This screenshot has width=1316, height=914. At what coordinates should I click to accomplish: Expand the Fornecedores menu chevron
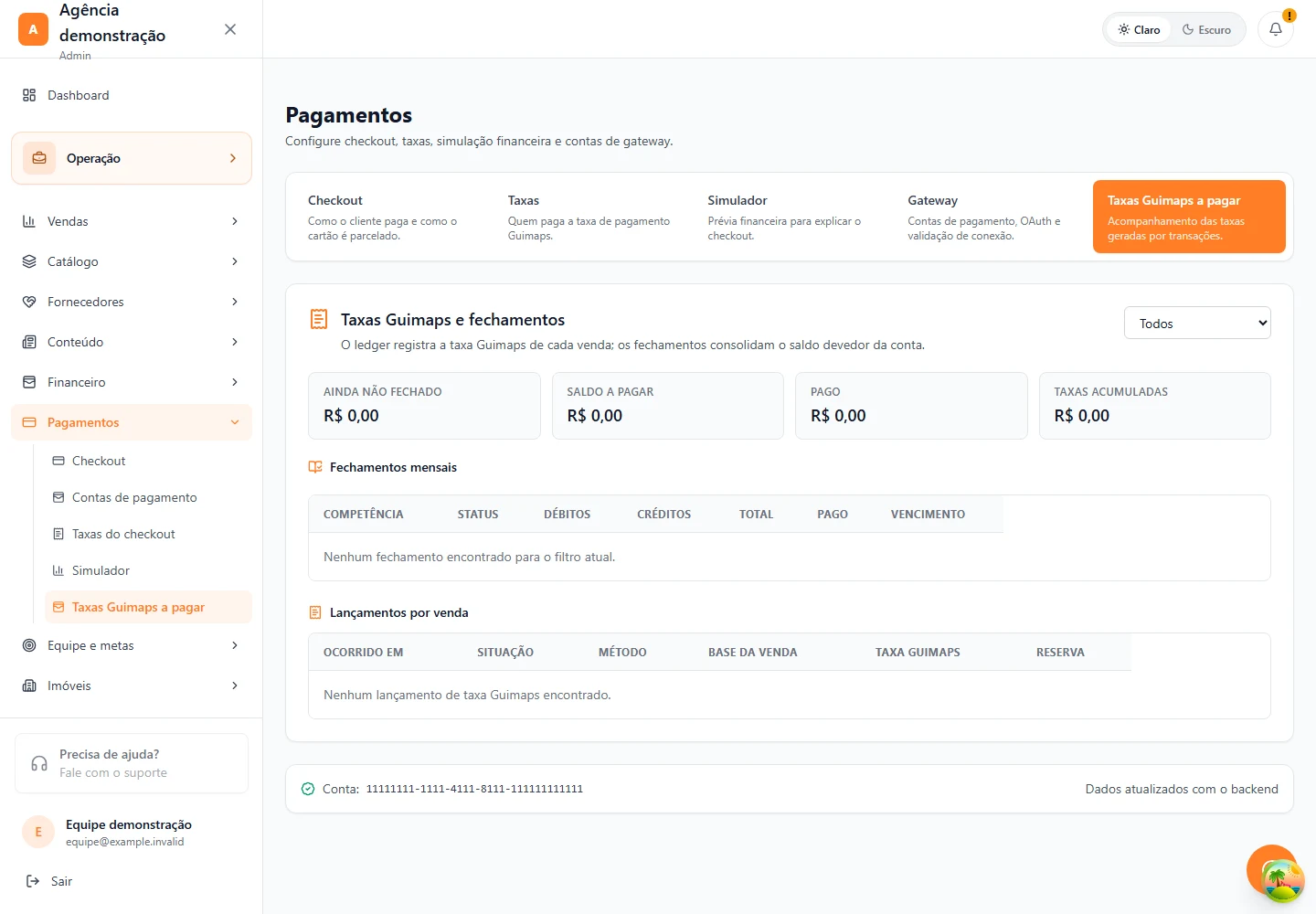click(x=235, y=302)
